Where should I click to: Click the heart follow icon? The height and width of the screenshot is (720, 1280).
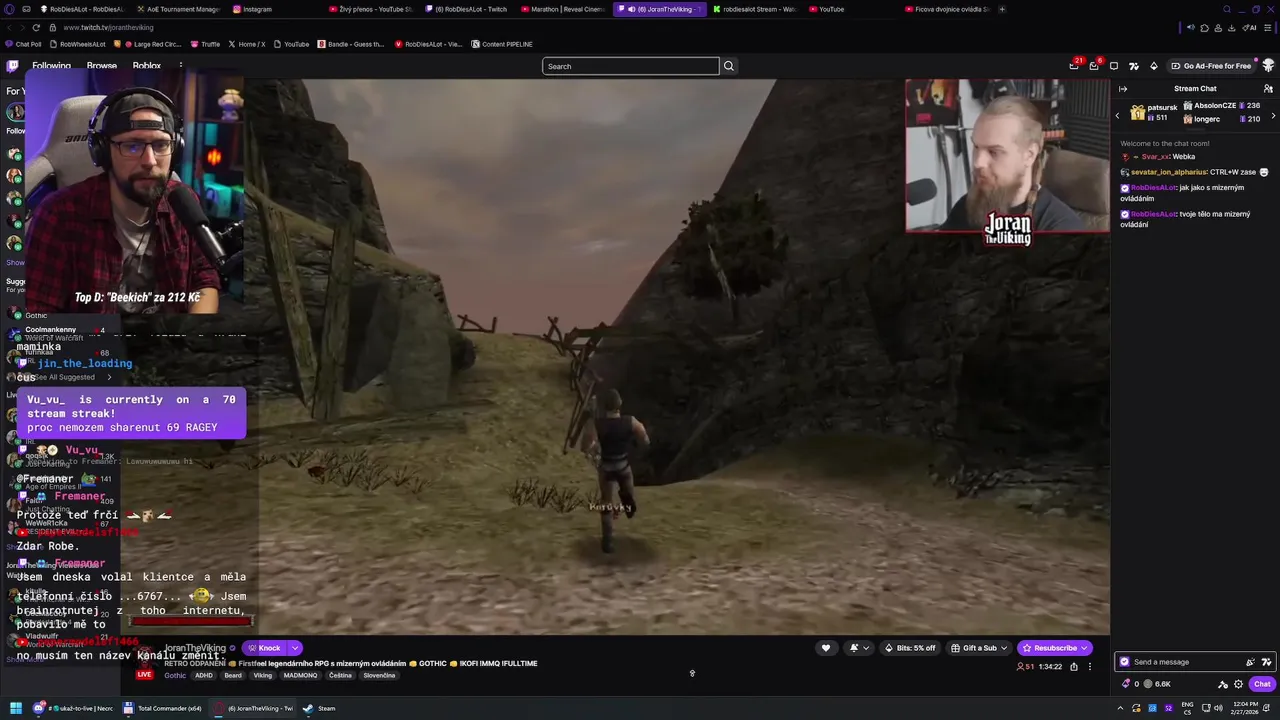point(826,648)
